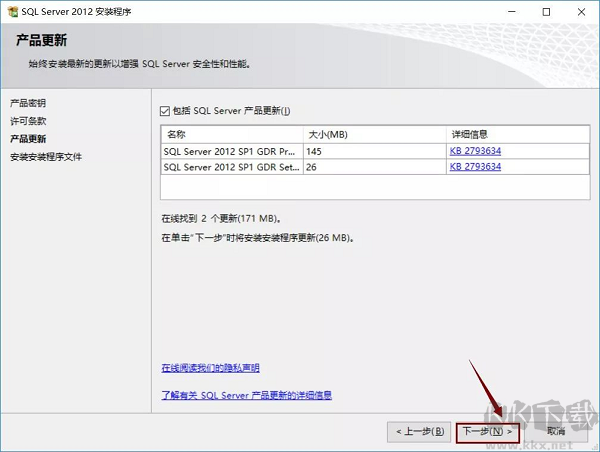Close the SQL Server 2012 安装程序 window
This screenshot has width=600, height=452.
pyautogui.click(x=581, y=12)
